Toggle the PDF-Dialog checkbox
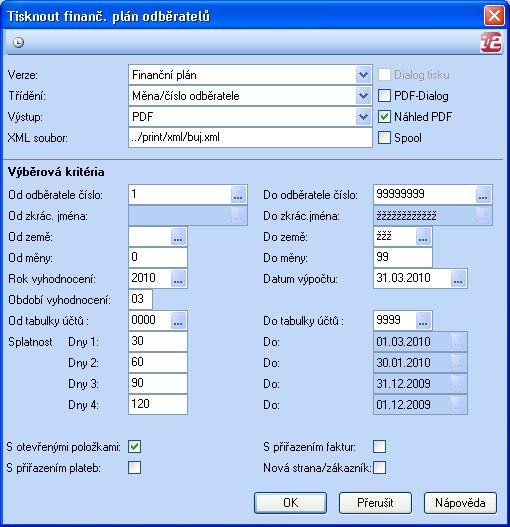Image resolution: width=510 pixels, height=527 pixels. [x=384, y=96]
